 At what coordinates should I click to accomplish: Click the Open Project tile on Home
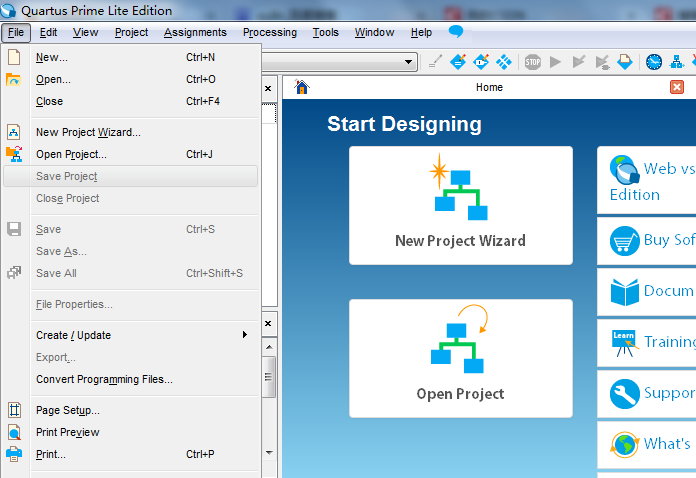click(x=460, y=358)
